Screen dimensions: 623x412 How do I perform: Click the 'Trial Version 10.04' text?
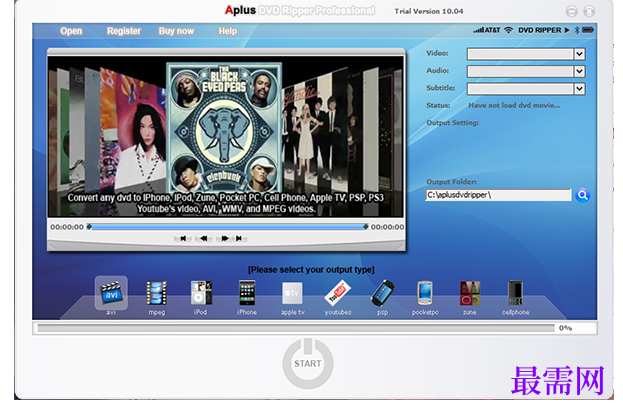click(429, 11)
